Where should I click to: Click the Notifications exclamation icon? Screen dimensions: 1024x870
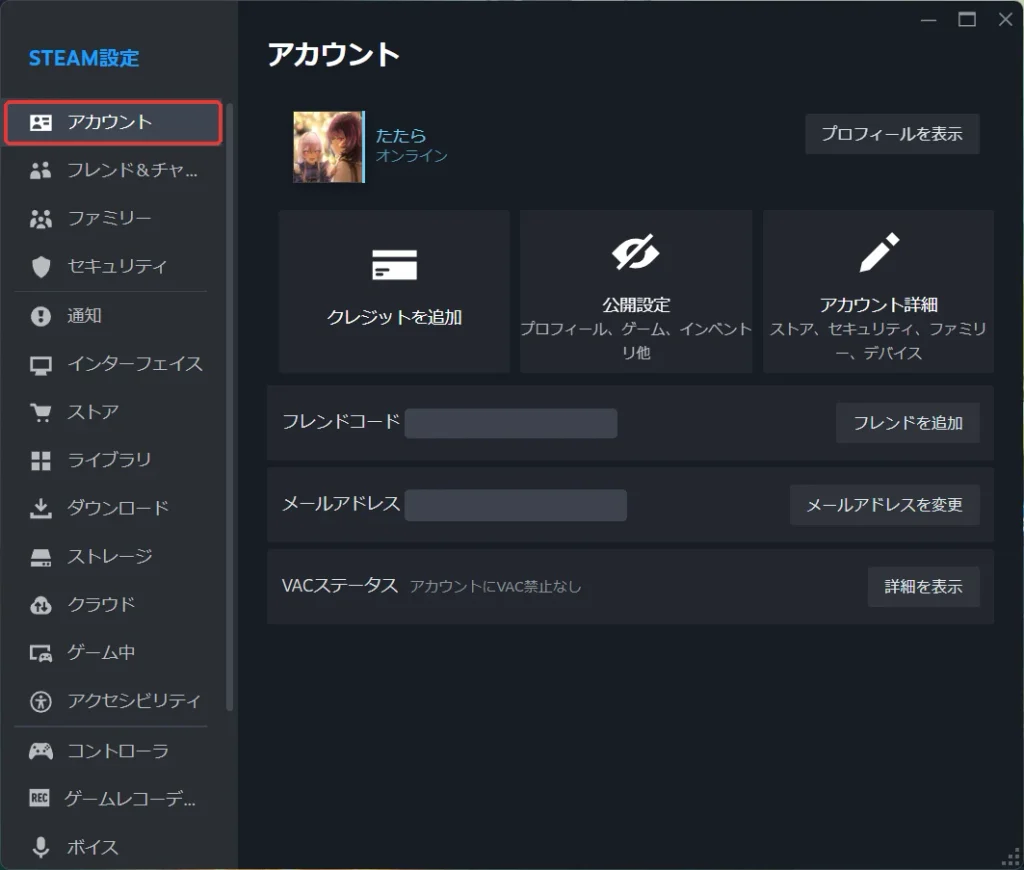(40, 316)
